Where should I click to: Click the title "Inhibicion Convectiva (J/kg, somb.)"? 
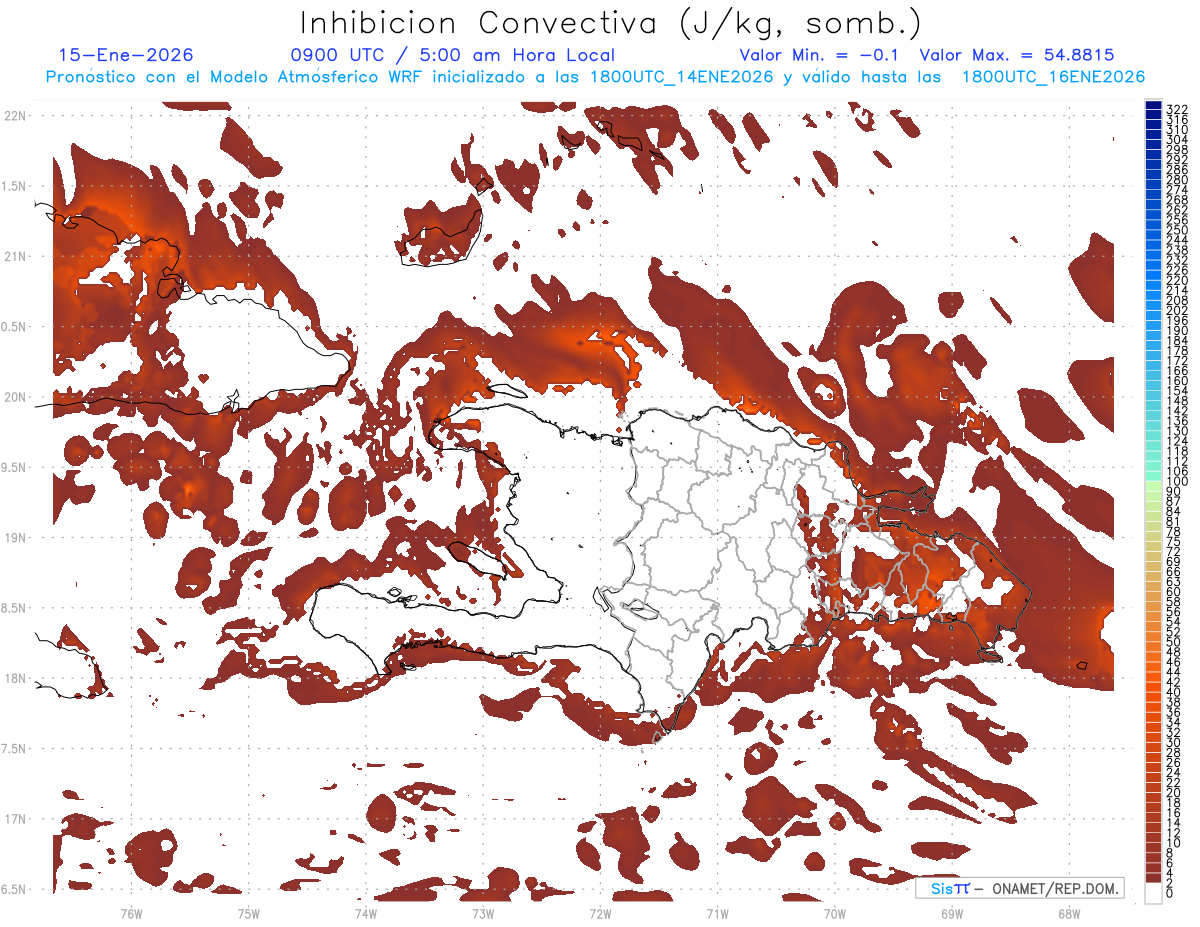pyautogui.click(x=611, y=23)
